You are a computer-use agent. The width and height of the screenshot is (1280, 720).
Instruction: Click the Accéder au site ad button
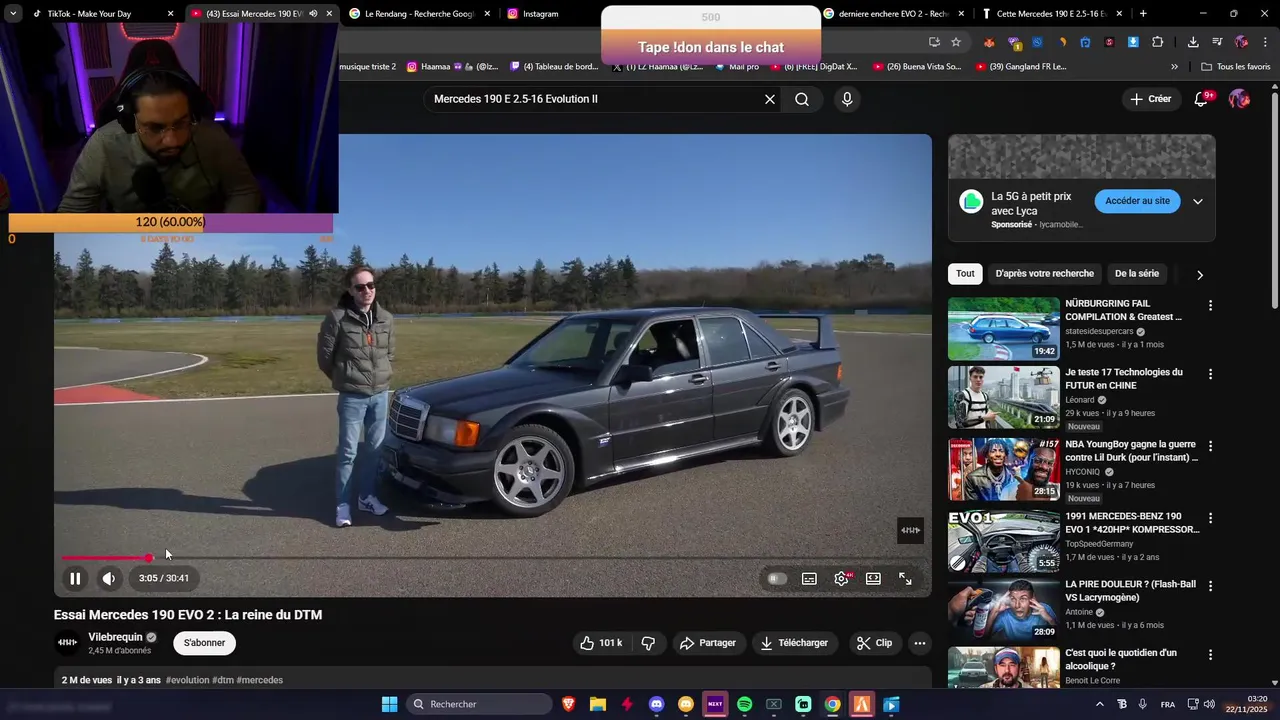click(x=1137, y=201)
